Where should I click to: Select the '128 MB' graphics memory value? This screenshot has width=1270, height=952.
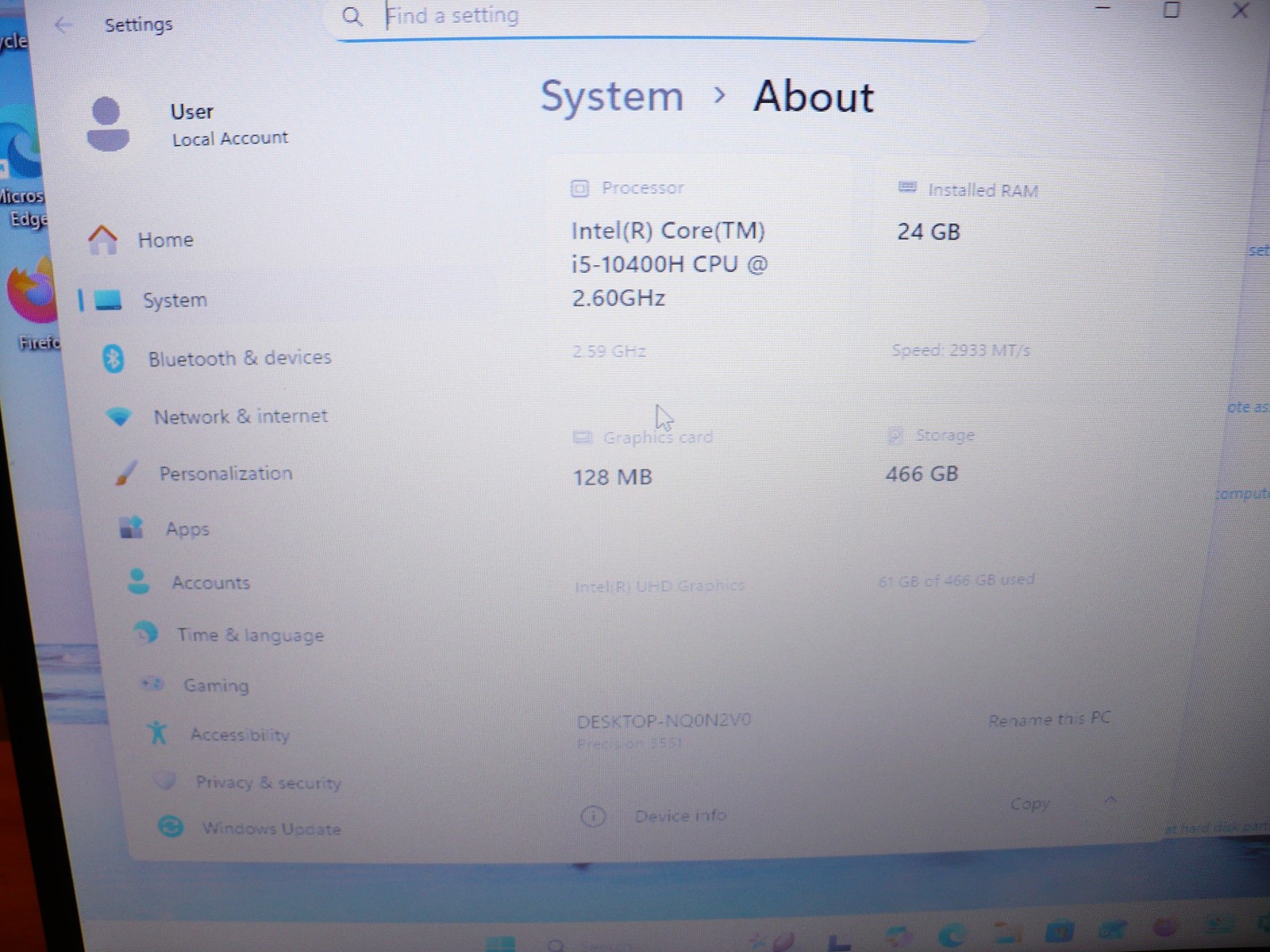pyautogui.click(x=612, y=477)
